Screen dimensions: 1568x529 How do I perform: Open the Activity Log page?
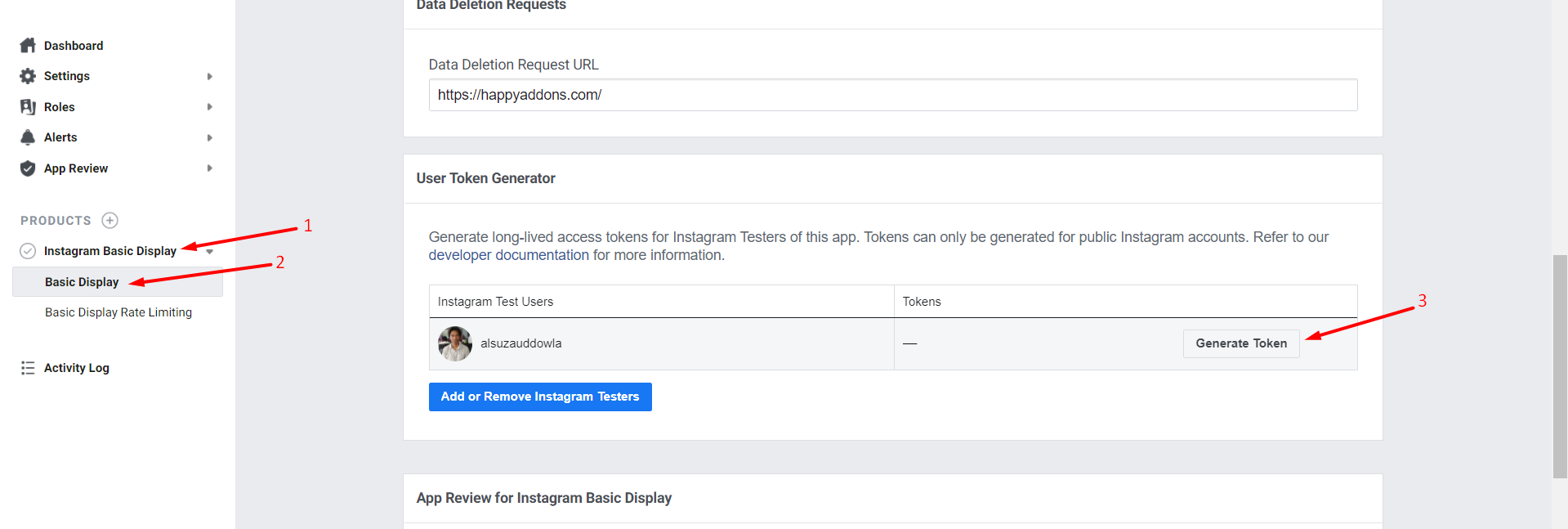tap(77, 368)
